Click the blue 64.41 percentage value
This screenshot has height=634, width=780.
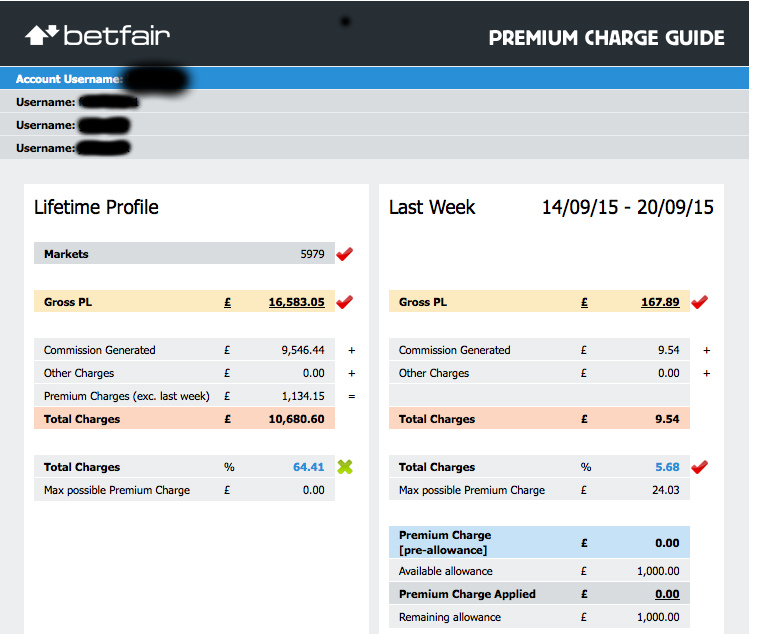(x=308, y=467)
